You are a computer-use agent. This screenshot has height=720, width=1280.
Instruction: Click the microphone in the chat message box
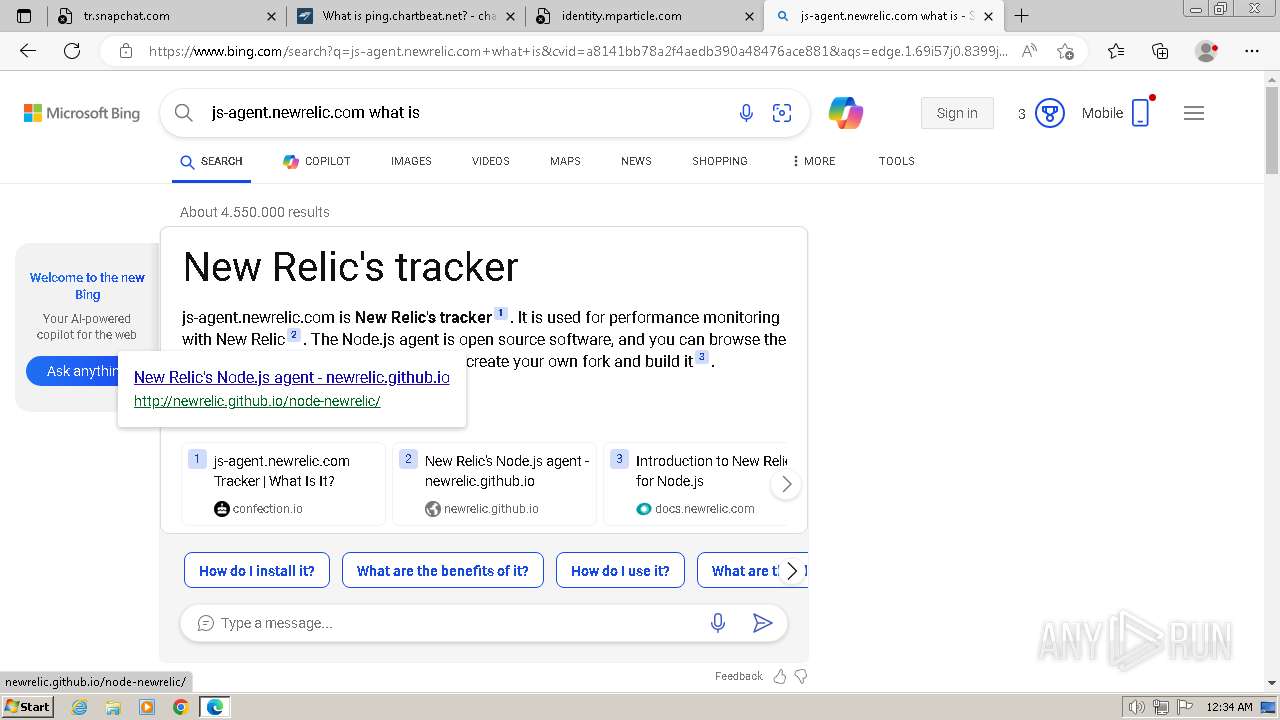click(x=718, y=623)
